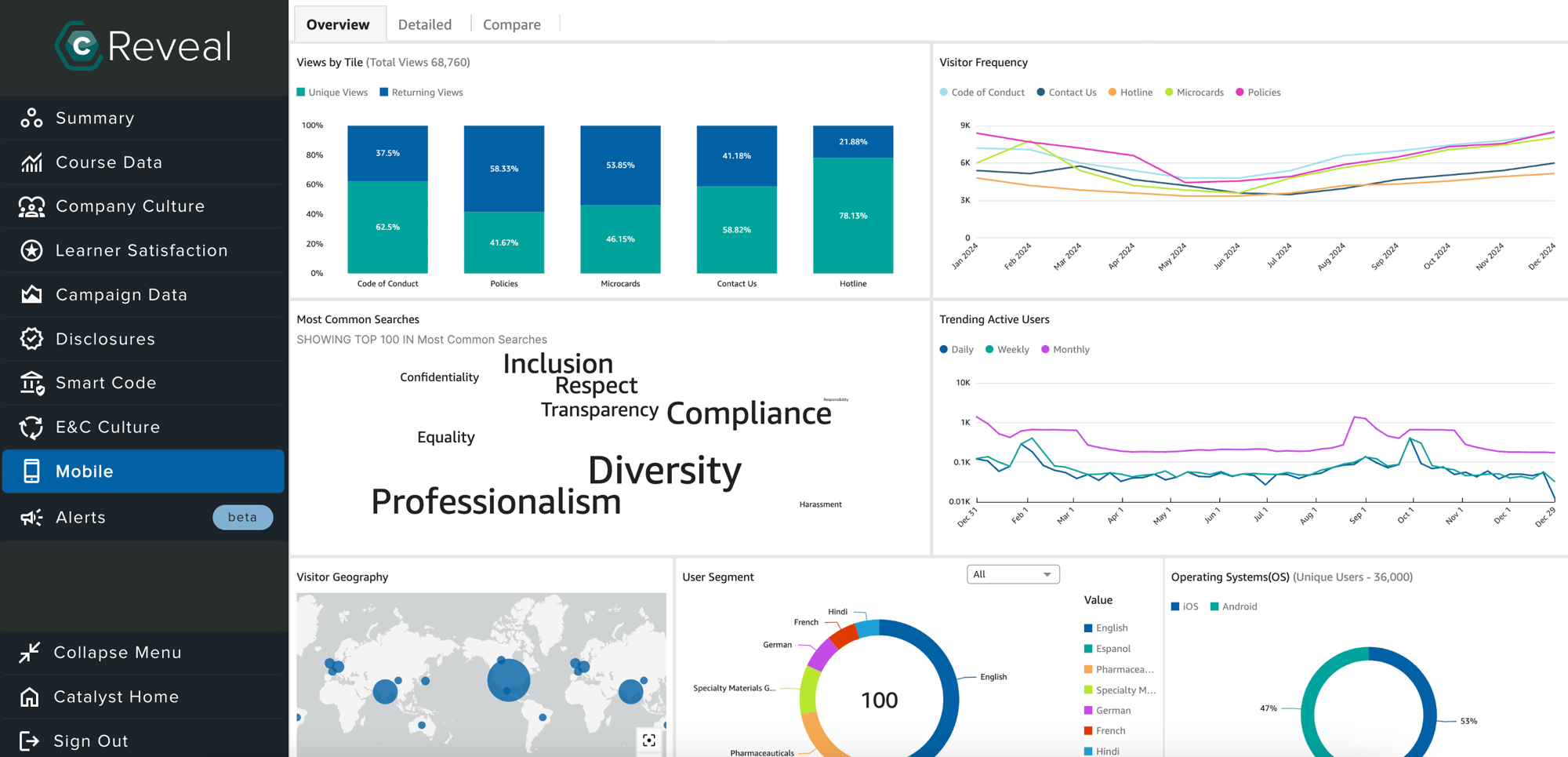Click the Smart Code icon
The image size is (1568, 757).
point(31,383)
